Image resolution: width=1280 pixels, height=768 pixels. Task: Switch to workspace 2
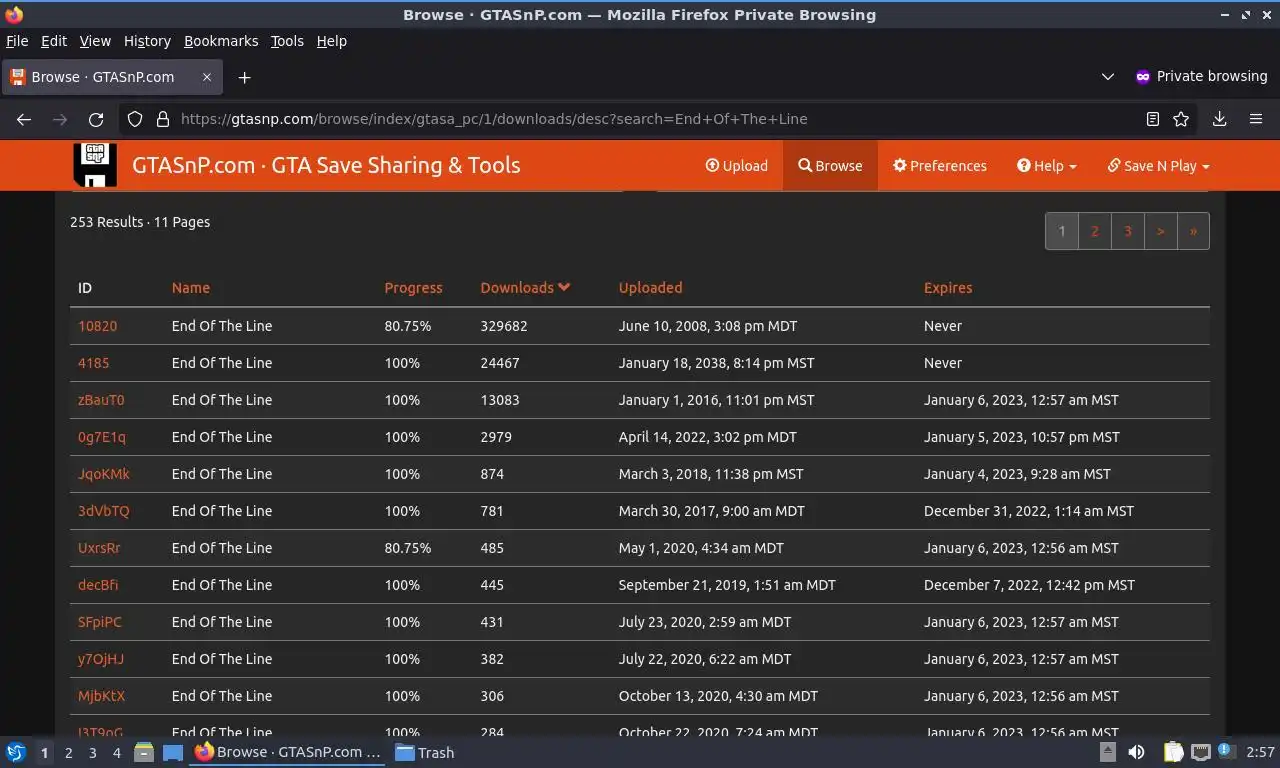click(x=69, y=753)
